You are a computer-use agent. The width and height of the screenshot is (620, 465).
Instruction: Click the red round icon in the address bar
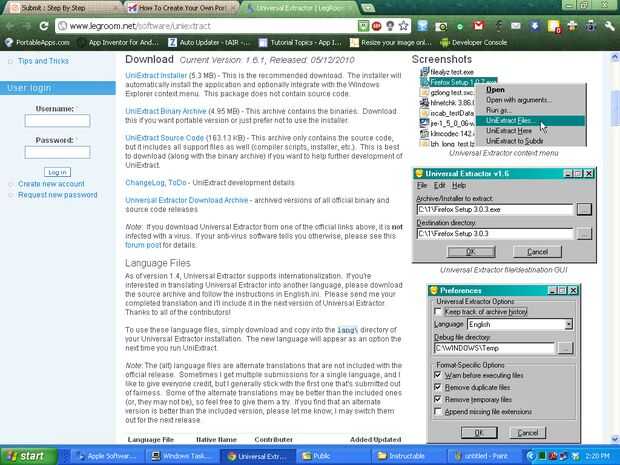pyautogui.click(x=376, y=26)
